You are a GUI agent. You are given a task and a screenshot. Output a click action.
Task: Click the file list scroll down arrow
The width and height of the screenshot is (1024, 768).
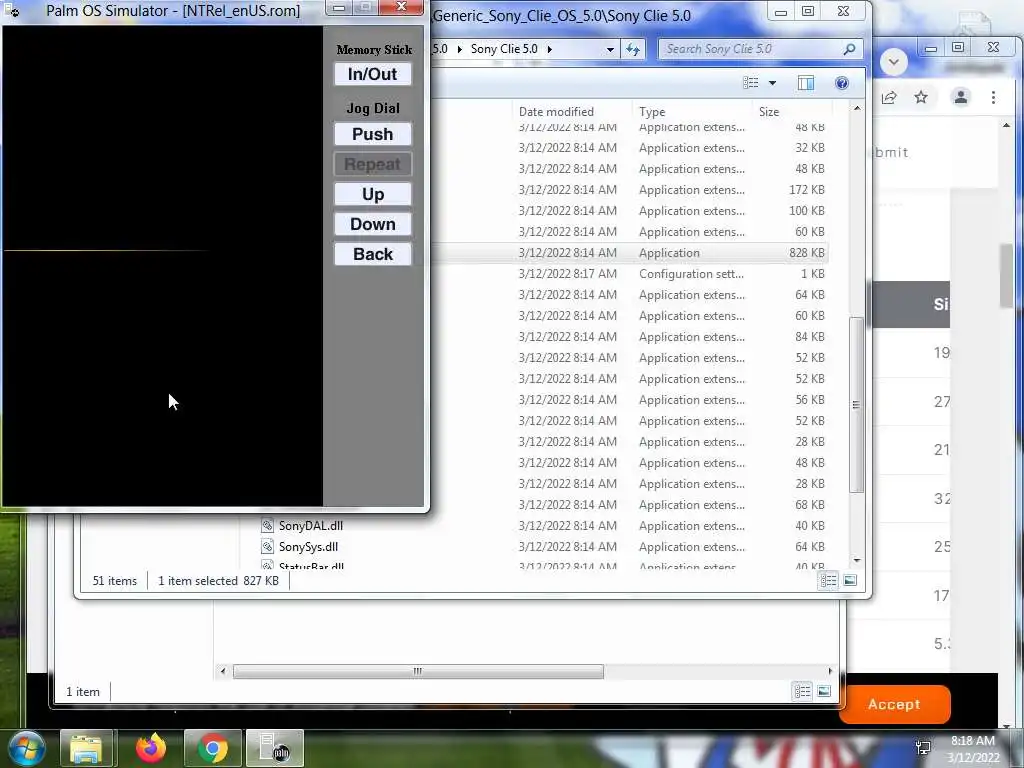point(857,560)
